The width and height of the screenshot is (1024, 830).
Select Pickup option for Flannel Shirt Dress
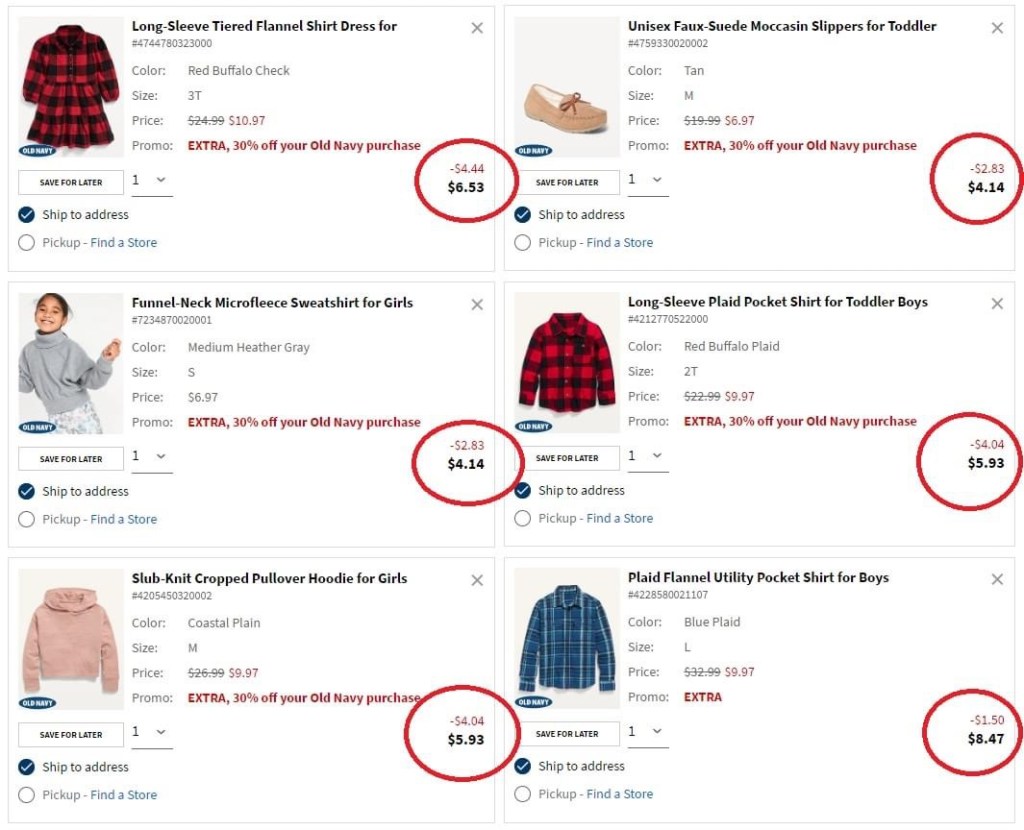click(x=26, y=242)
